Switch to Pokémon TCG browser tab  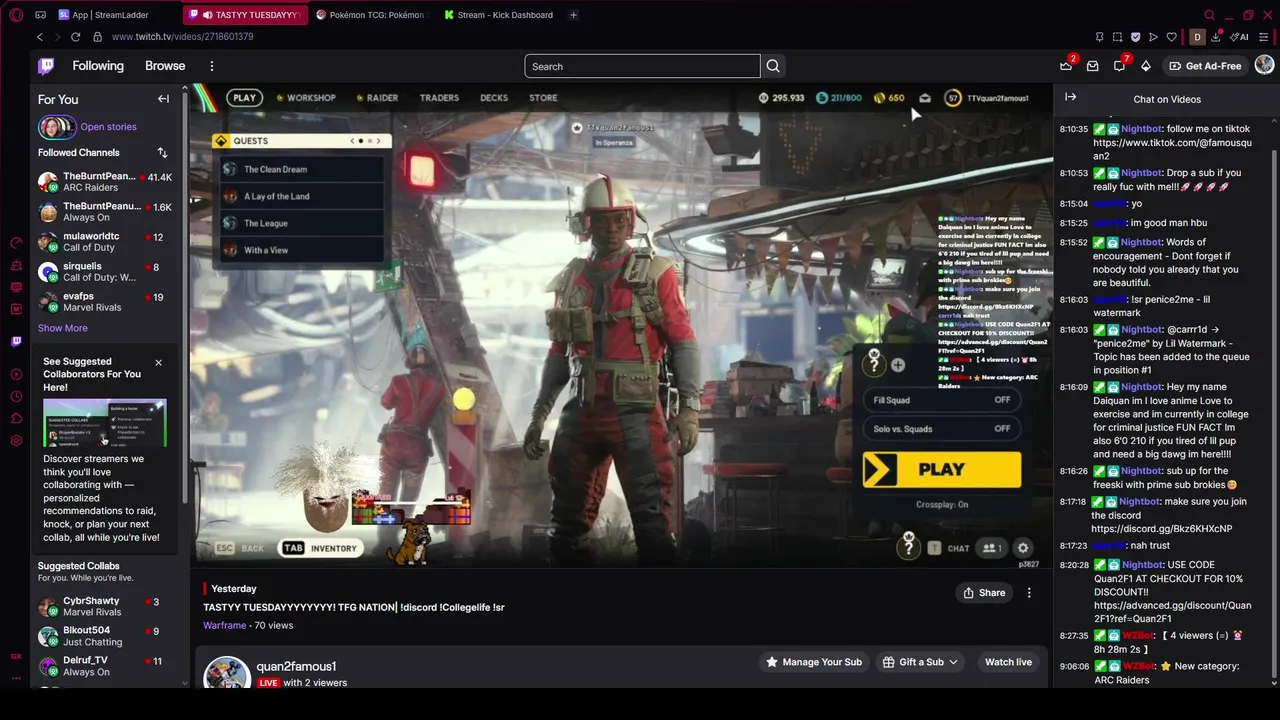tap(370, 15)
